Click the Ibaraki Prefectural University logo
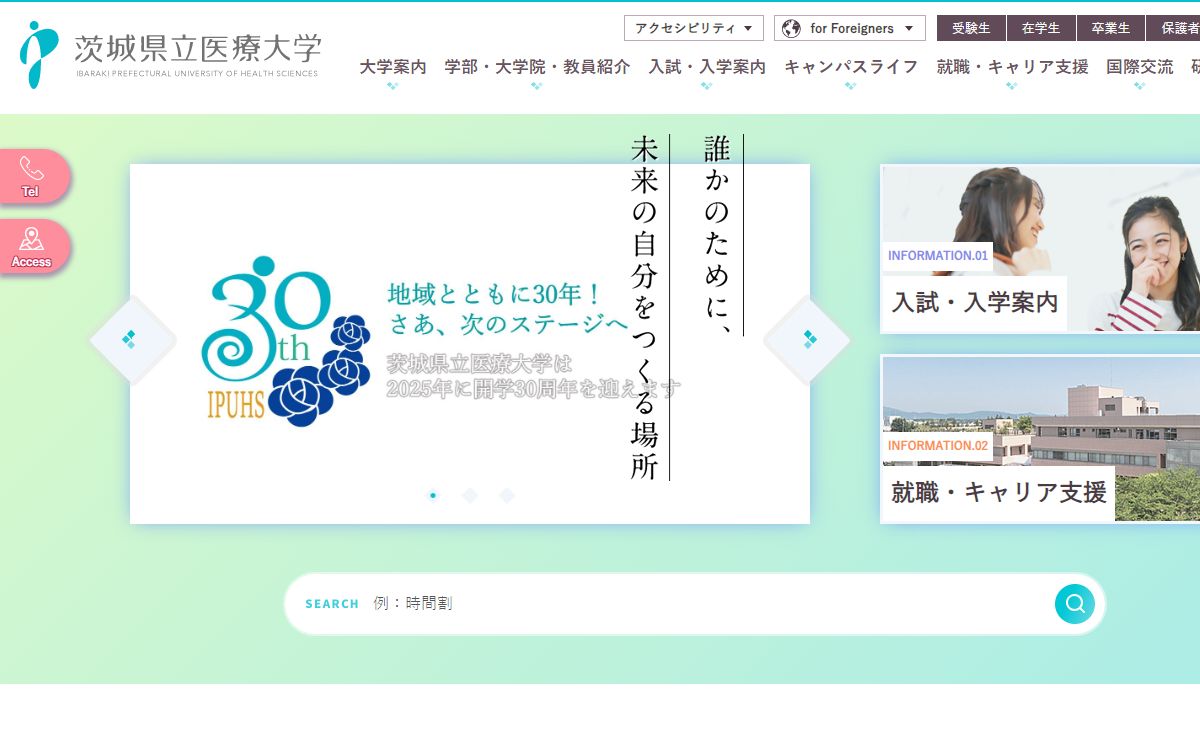This screenshot has width=1200, height=740. pyautogui.click(x=170, y=55)
